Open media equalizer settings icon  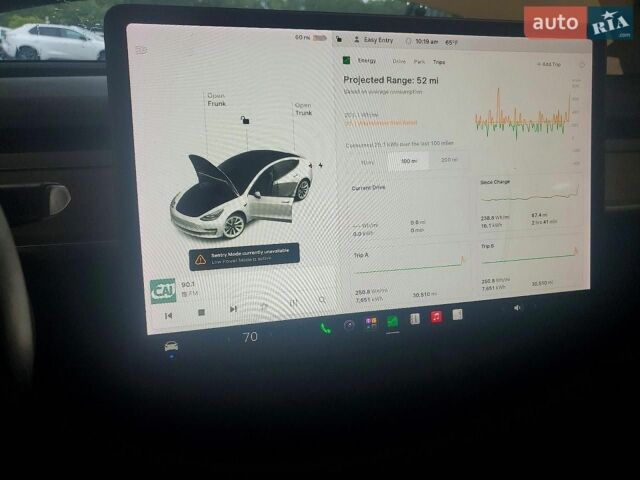[x=293, y=303]
